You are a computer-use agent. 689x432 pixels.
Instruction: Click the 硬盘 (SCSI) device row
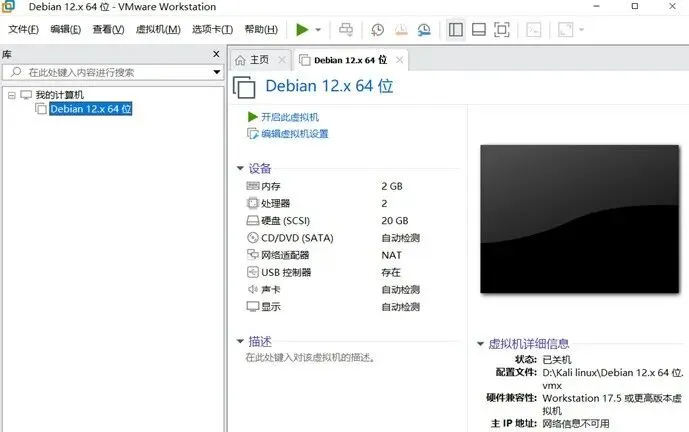[x=333, y=221]
